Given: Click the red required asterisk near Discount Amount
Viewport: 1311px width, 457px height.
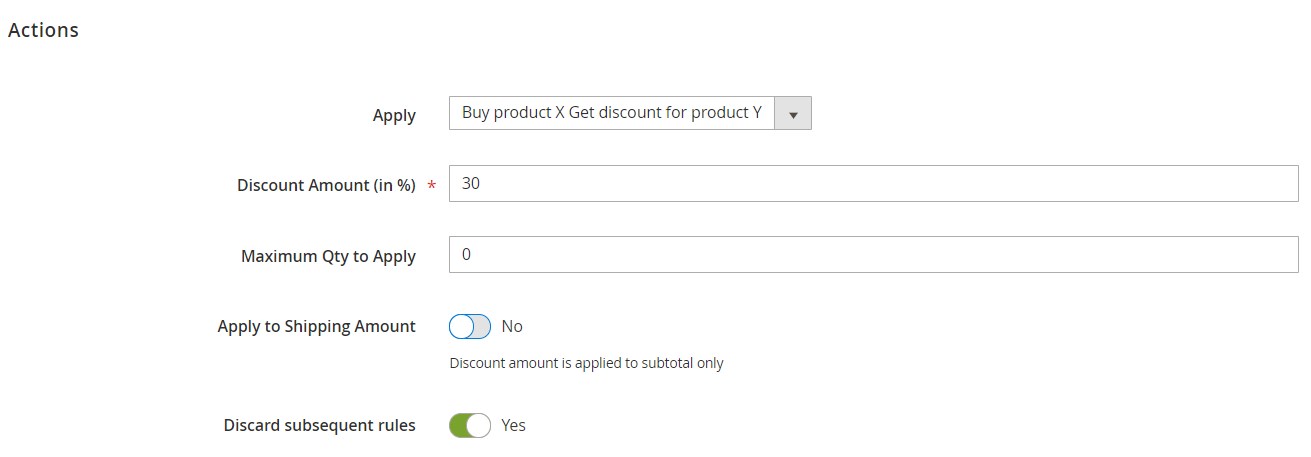Looking at the screenshot, I should [x=432, y=185].
